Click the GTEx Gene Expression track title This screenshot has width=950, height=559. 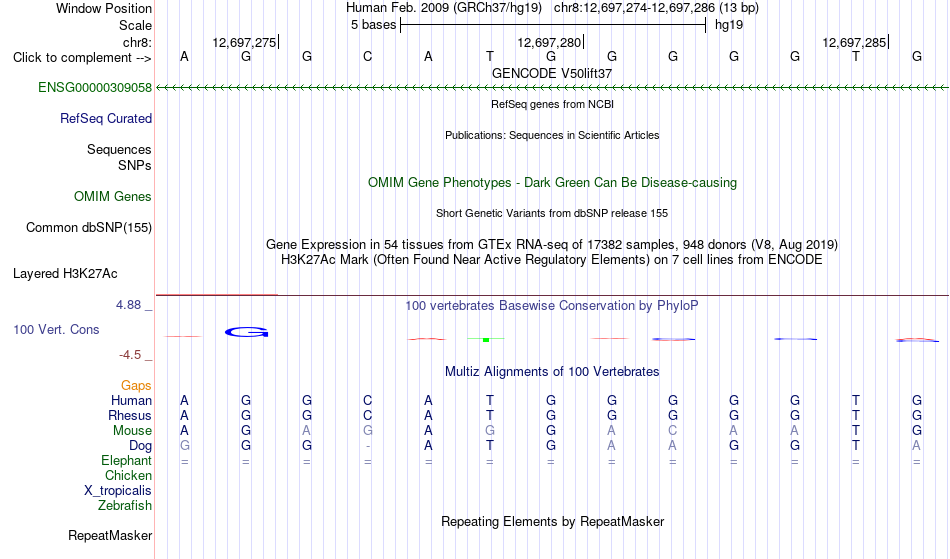coord(552,245)
